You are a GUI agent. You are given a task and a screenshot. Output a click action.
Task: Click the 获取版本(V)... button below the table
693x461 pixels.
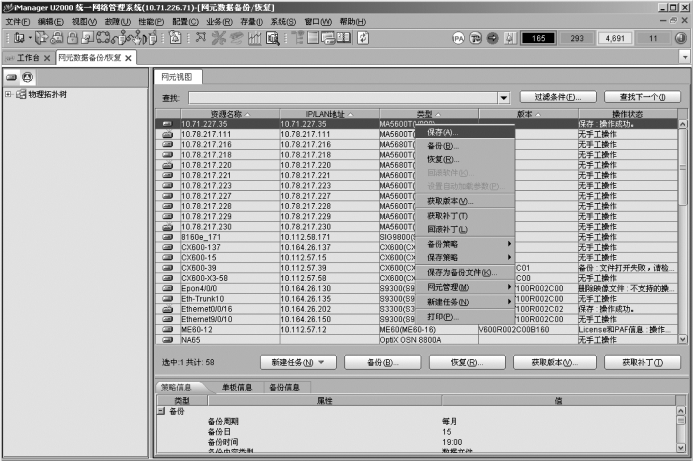pyautogui.click(x=555, y=362)
